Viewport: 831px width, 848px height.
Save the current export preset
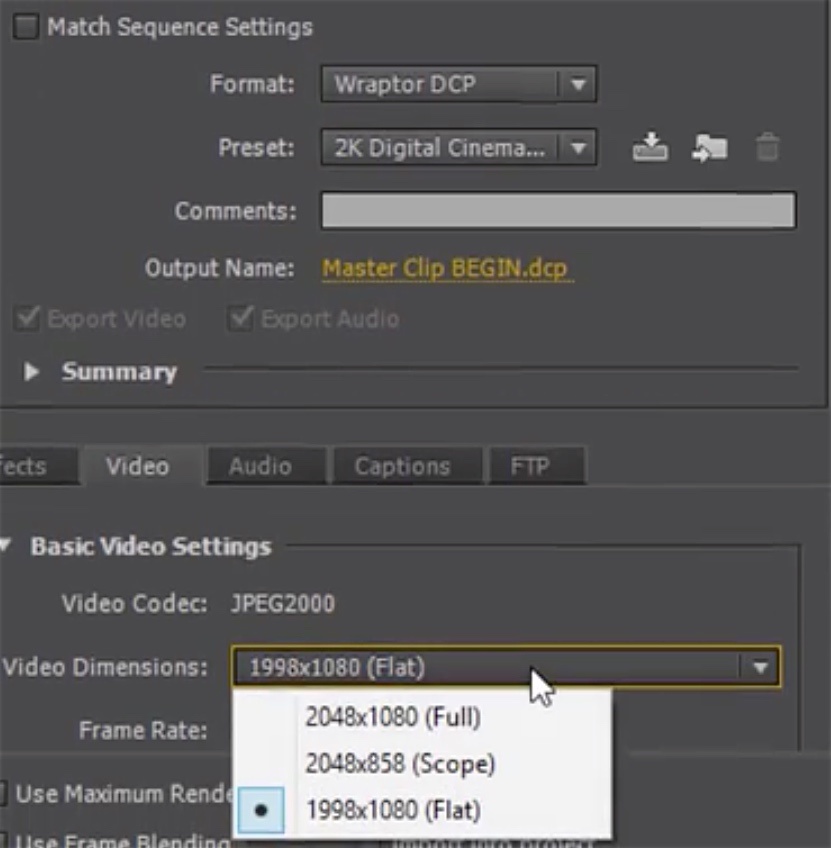point(651,146)
